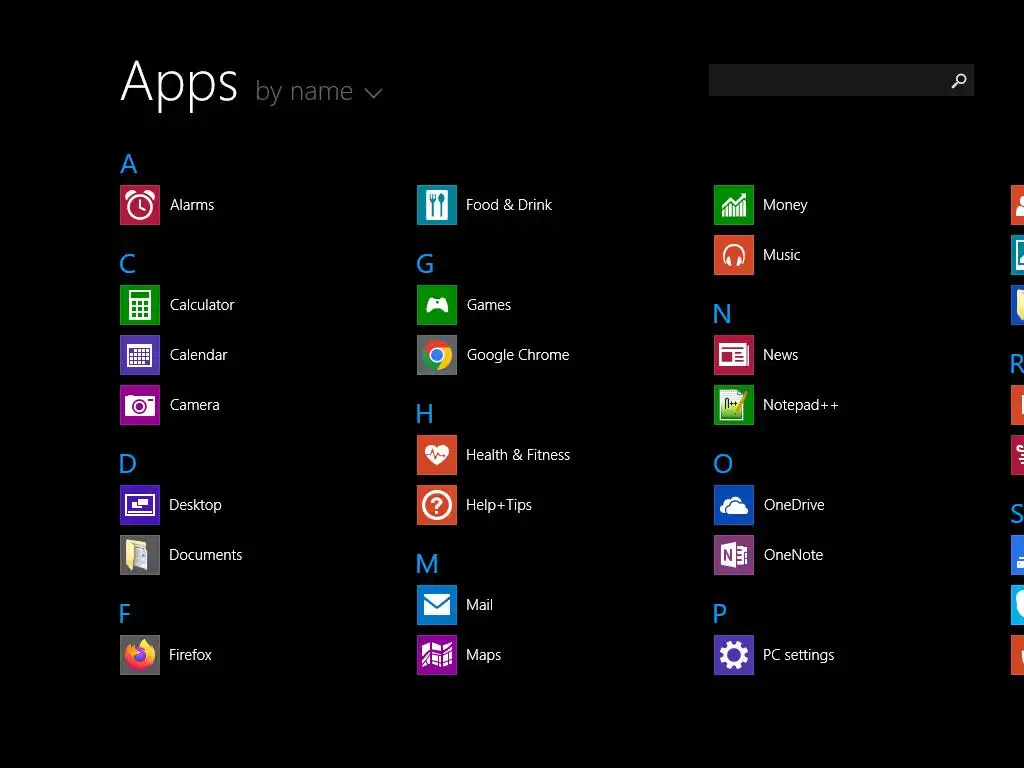Click inside the apps search field
The width and height of the screenshot is (1024, 768).
pyautogui.click(x=841, y=80)
